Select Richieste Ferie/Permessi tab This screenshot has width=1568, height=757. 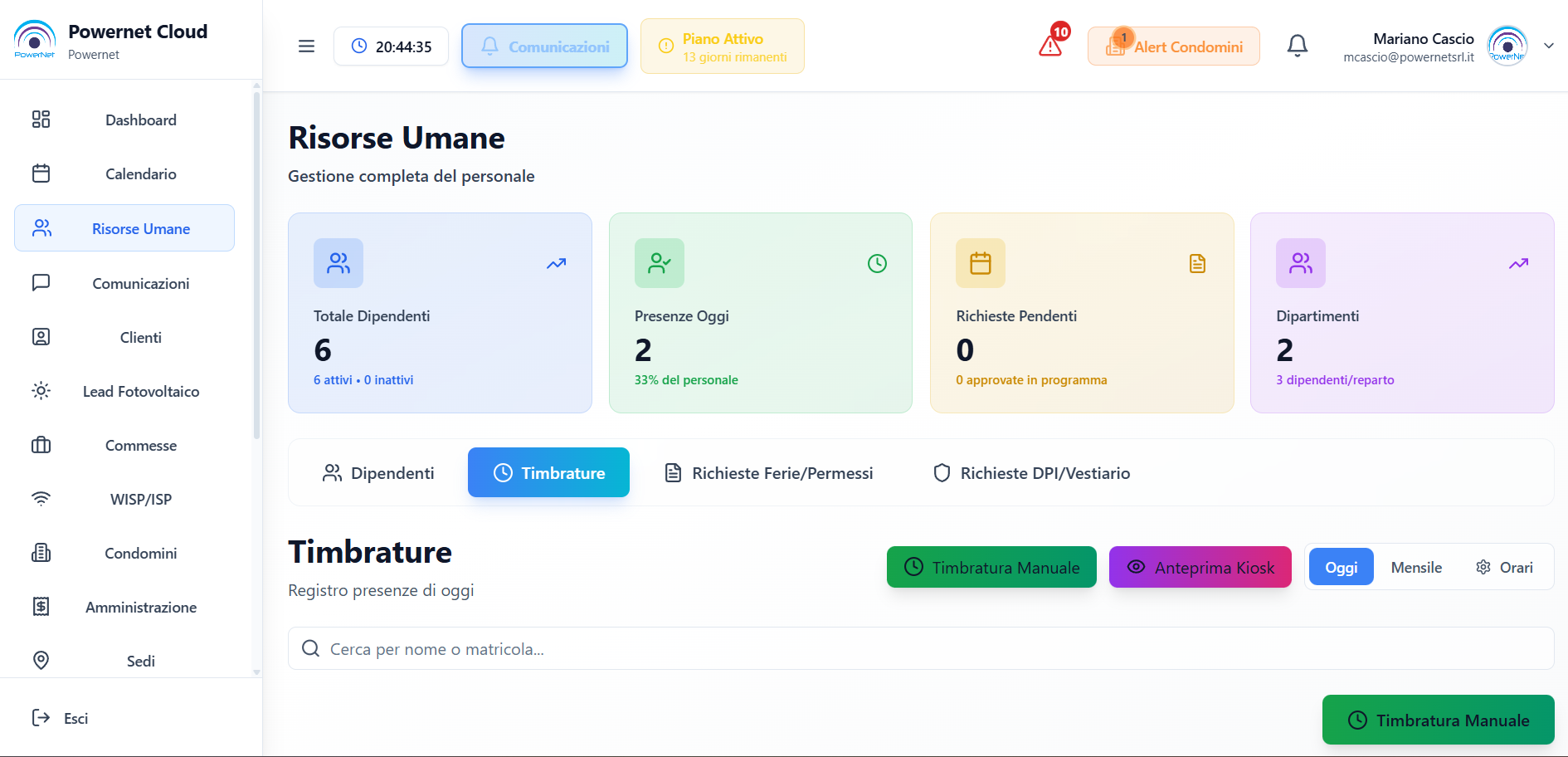(x=769, y=473)
